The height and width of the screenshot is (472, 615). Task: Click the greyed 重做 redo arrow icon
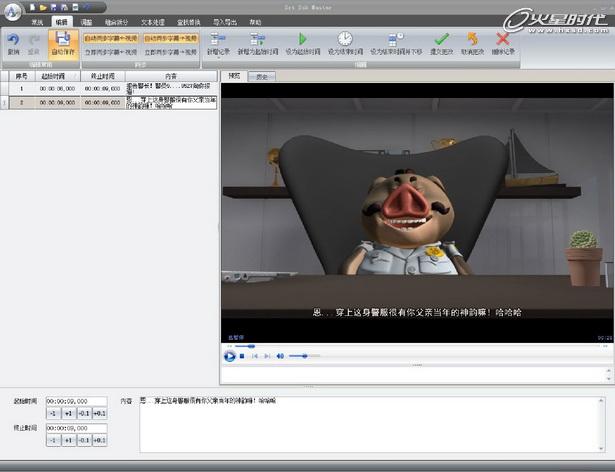pos(34,39)
